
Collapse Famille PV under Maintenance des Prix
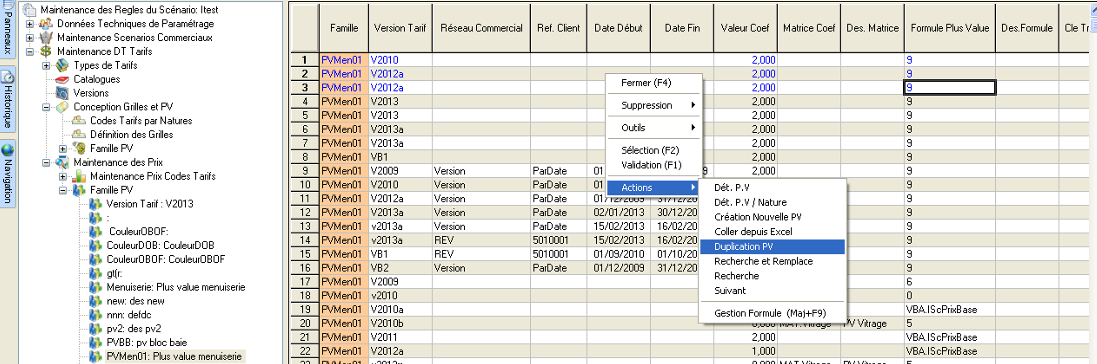(63, 190)
